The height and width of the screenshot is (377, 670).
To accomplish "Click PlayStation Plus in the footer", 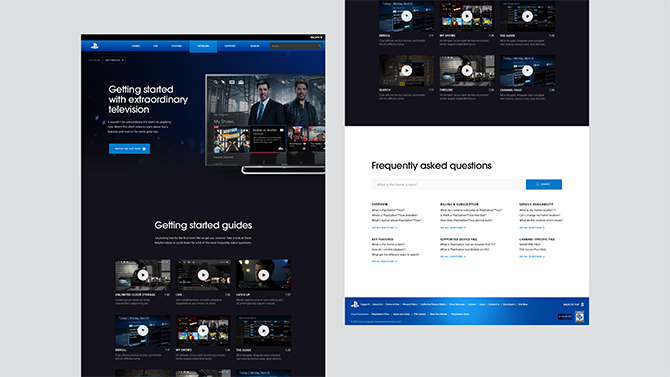I will [380, 314].
